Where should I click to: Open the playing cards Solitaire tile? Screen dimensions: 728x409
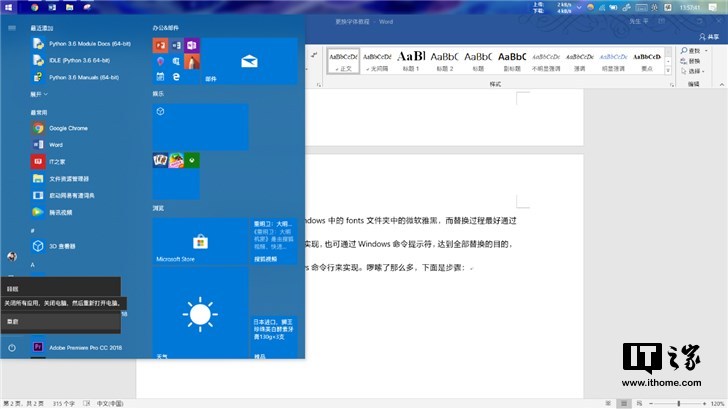pos(160,160)
